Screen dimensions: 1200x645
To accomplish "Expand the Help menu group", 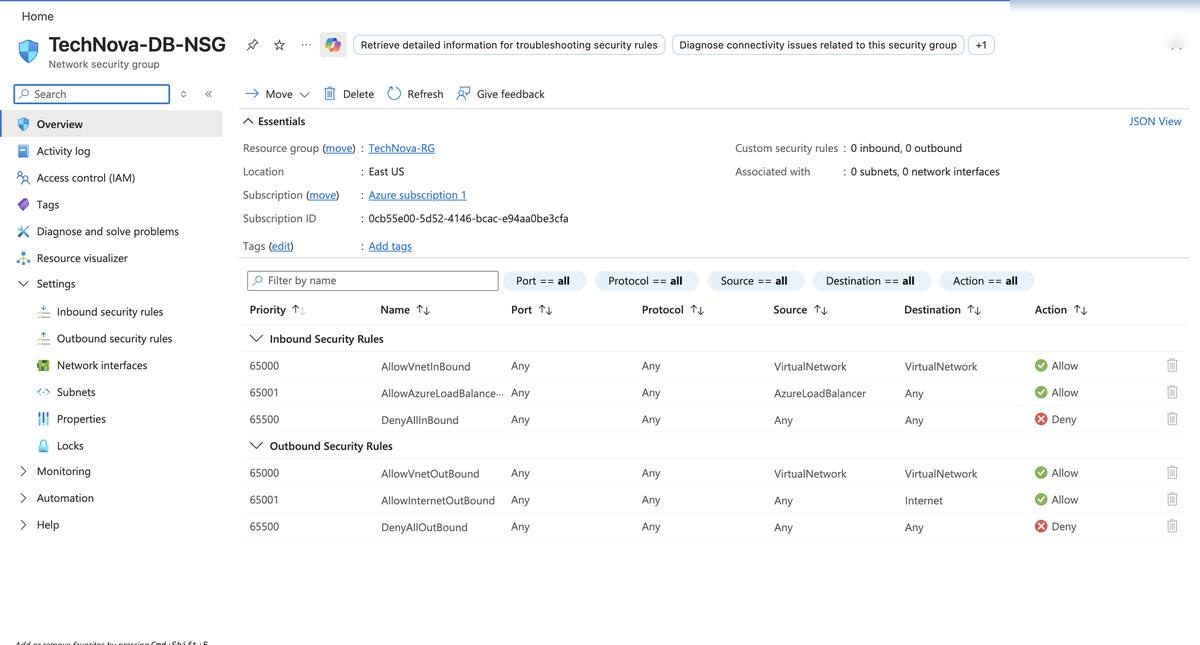I will click(24, 525).
